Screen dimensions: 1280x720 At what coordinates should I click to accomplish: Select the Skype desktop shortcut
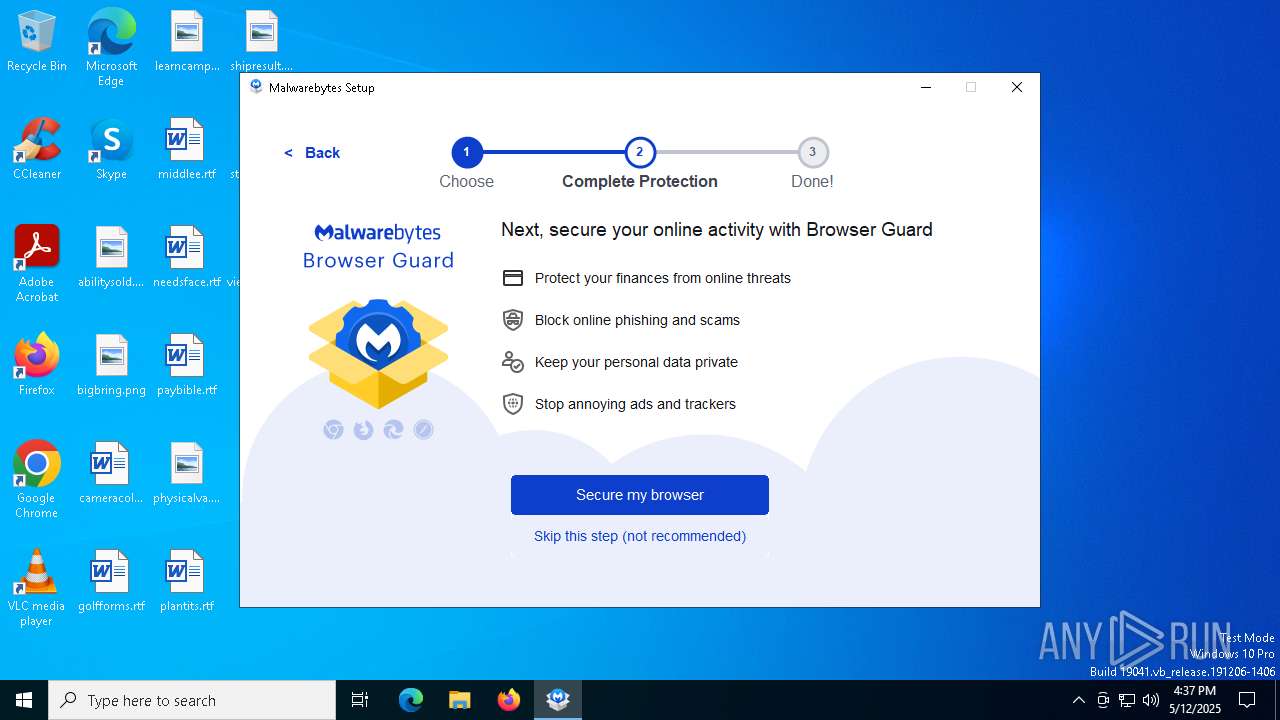(111, 149)
